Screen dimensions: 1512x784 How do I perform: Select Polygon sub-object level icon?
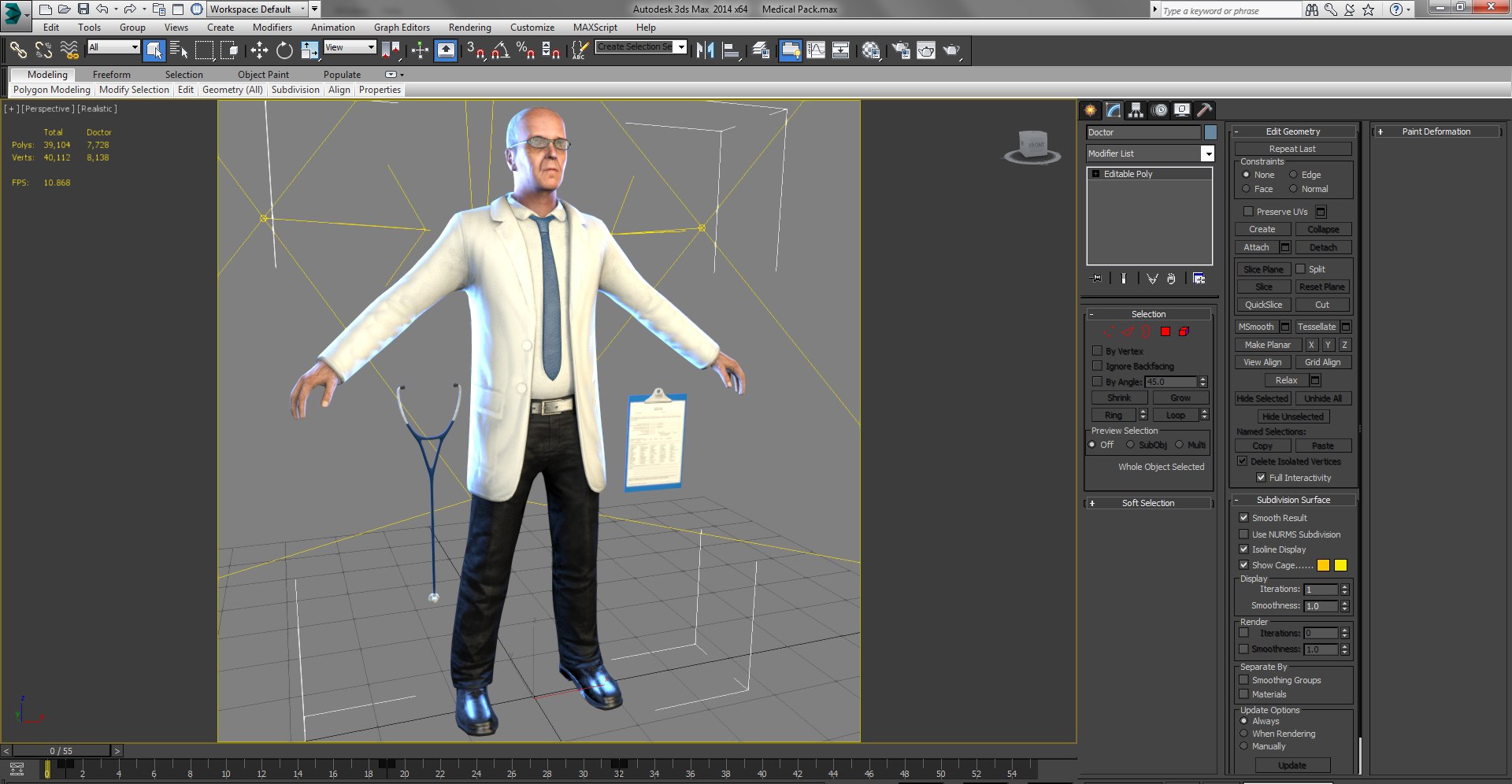[x=1165, y=331]
